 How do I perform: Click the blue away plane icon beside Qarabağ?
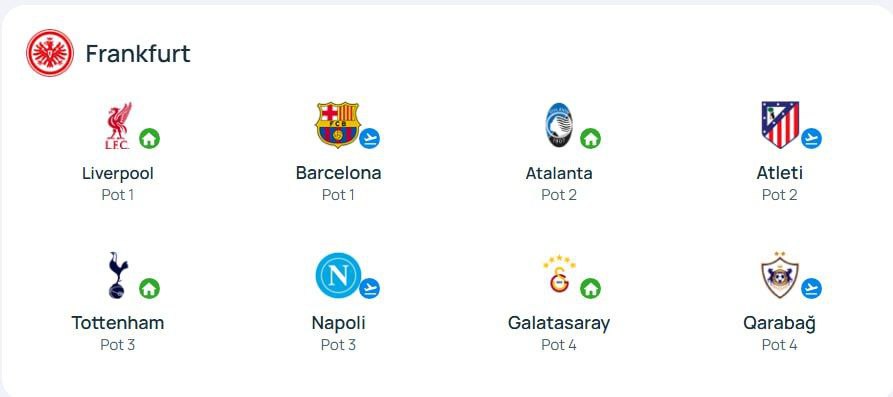811,289
